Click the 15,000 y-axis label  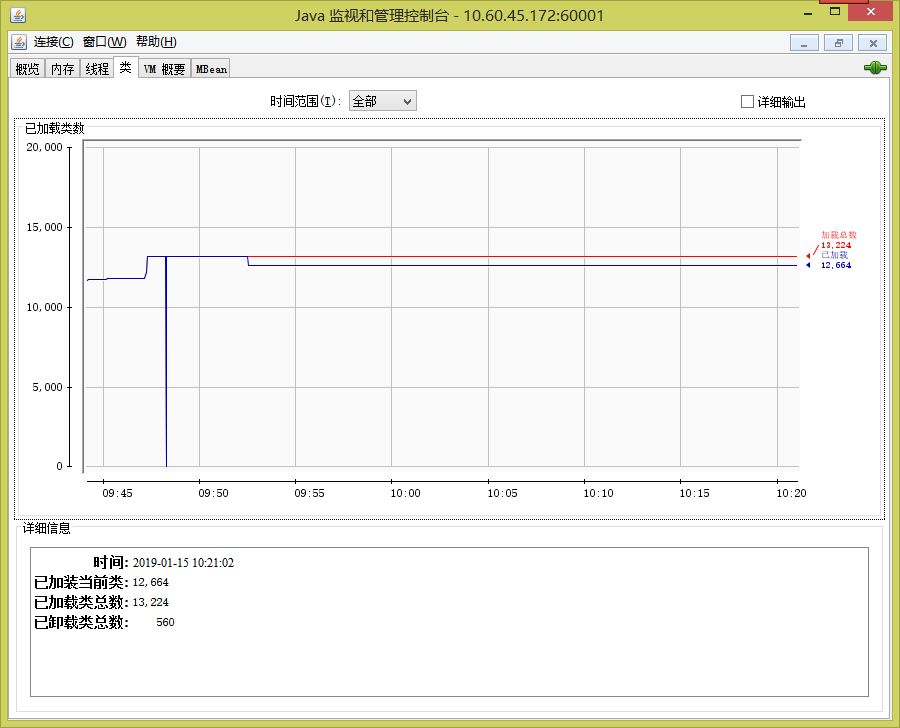[44, 227]
